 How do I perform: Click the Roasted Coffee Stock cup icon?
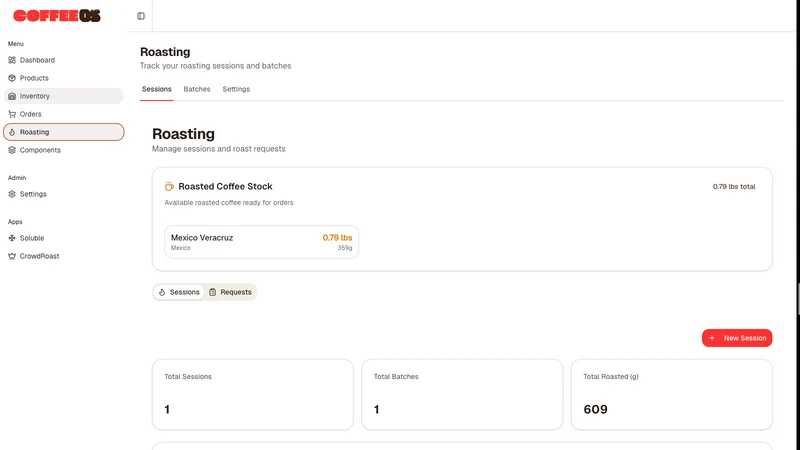pos(169,187)
